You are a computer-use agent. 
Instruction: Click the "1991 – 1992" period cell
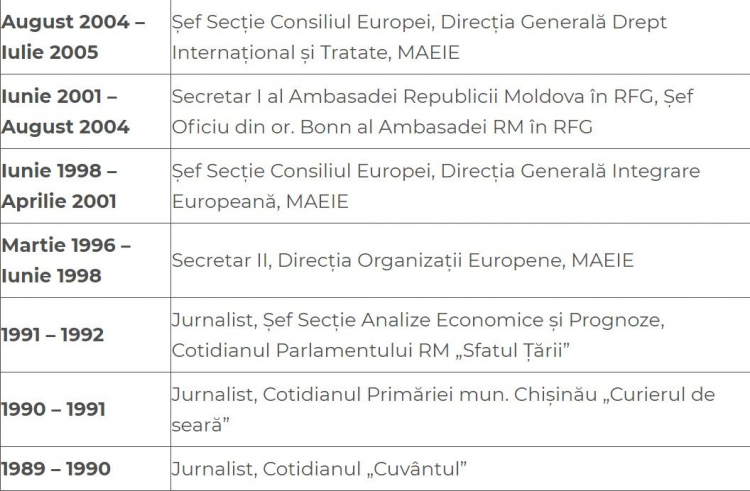[85, 335]
